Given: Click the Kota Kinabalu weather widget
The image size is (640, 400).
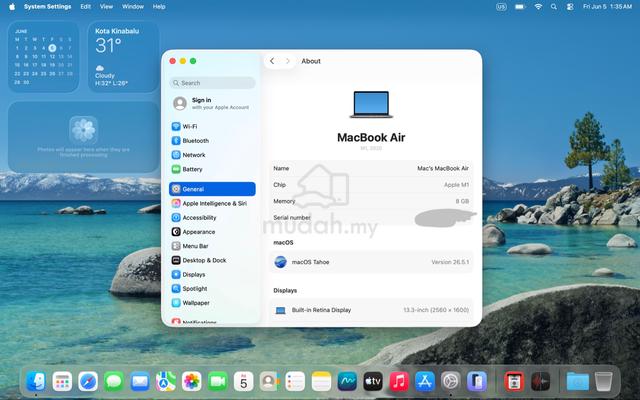Looking at the screenshot, I should (123, 57).
